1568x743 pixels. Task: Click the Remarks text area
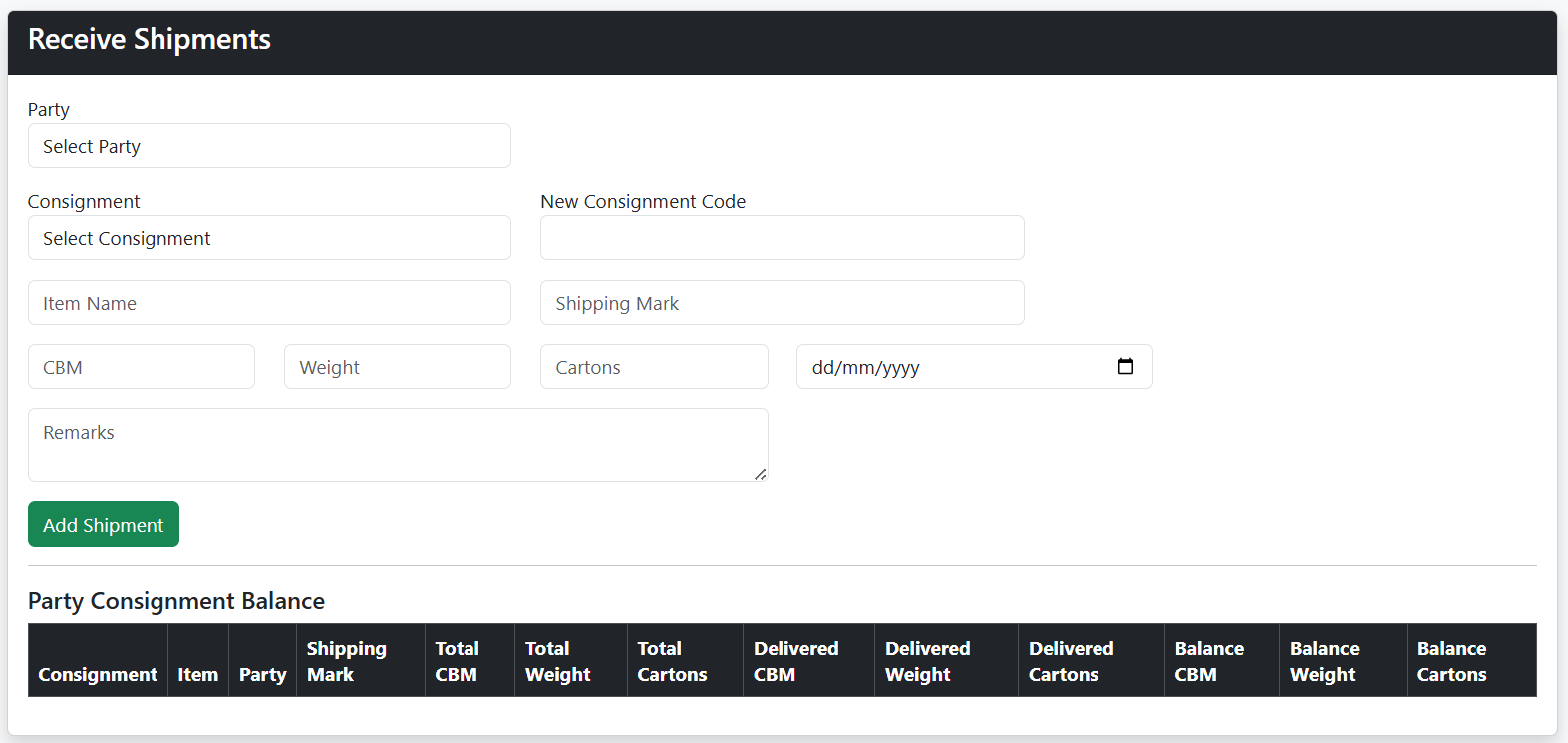pyautogui.click(x=398, y=445)
